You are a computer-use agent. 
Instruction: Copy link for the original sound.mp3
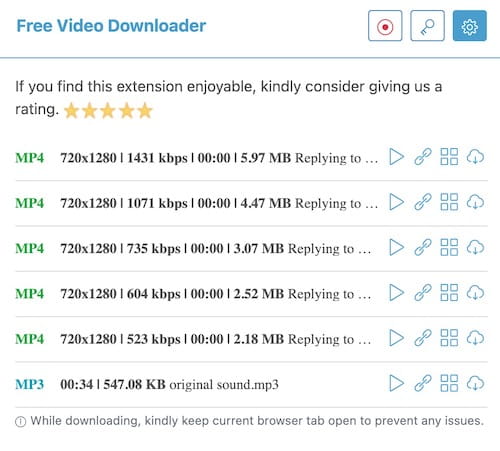[x=423, y=383]
